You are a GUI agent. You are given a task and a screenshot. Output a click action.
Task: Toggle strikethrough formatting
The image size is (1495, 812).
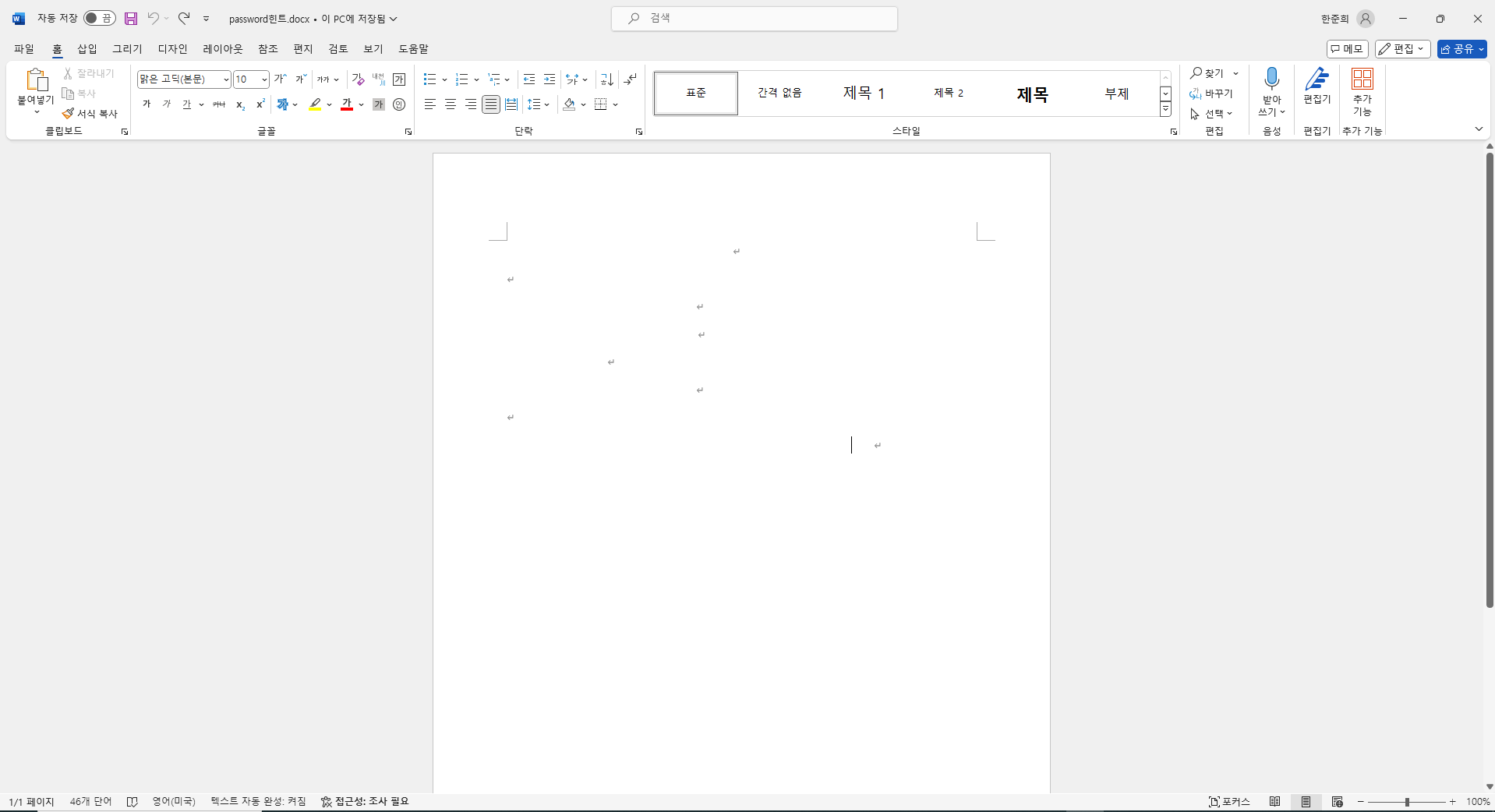(x=219, y=104)
